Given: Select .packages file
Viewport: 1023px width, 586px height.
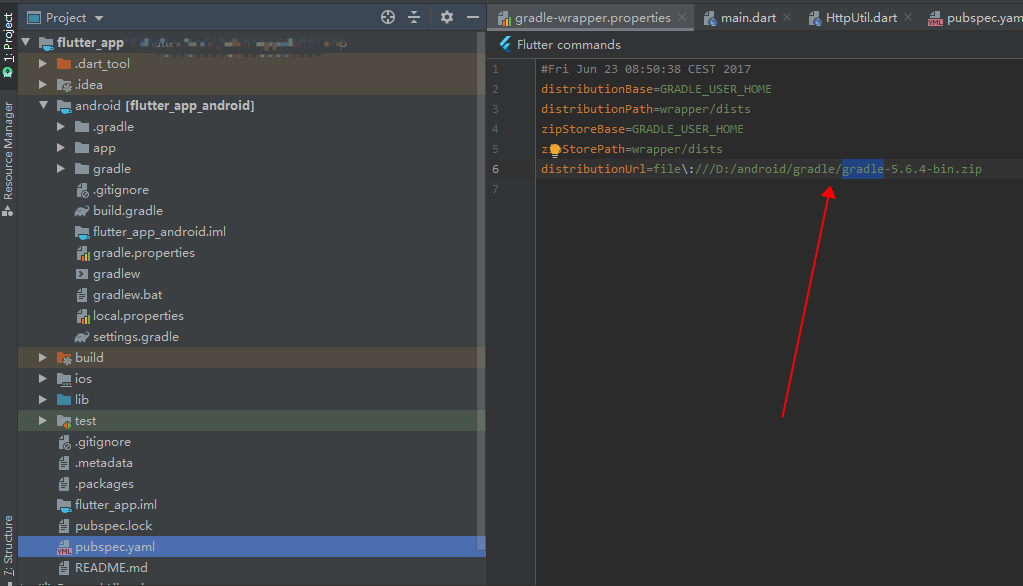Looking at the screenshot, I should (x=104, y=484).
